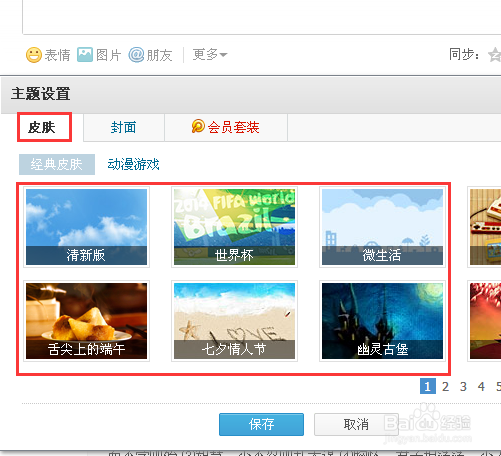This screenshot has width=501, height=456.
Task: Select the 经典皮肤 category
Action: click(x=57, y=164)
